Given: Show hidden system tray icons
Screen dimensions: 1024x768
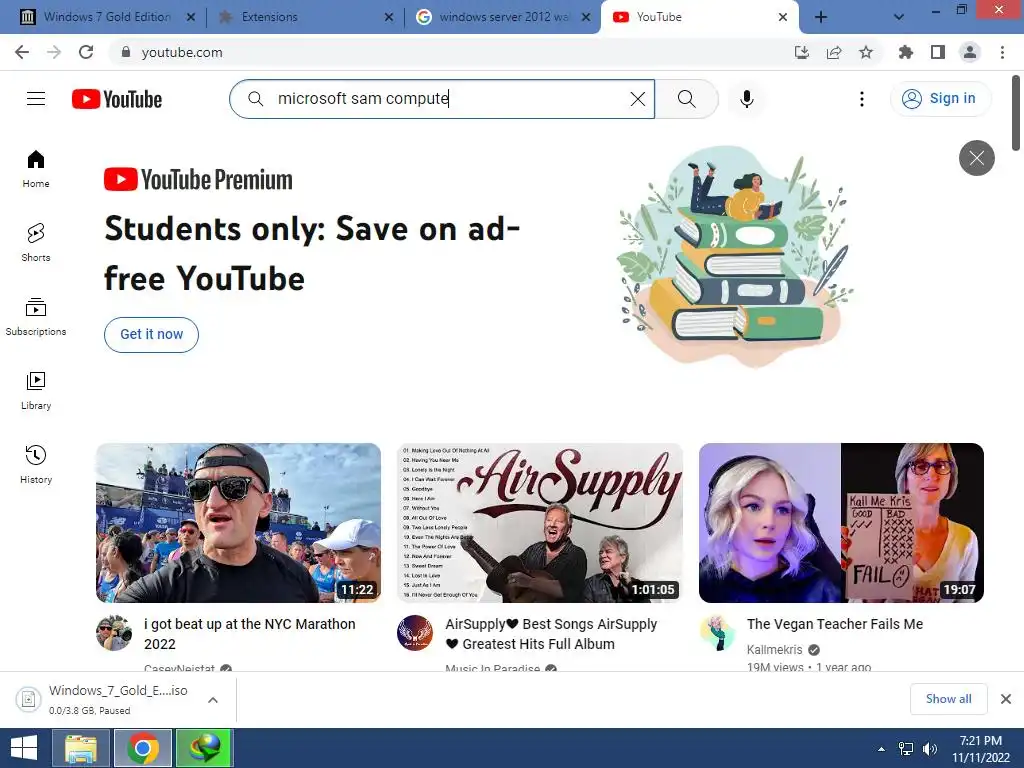Looking at the screenshot, I should [x=881, y=749].
